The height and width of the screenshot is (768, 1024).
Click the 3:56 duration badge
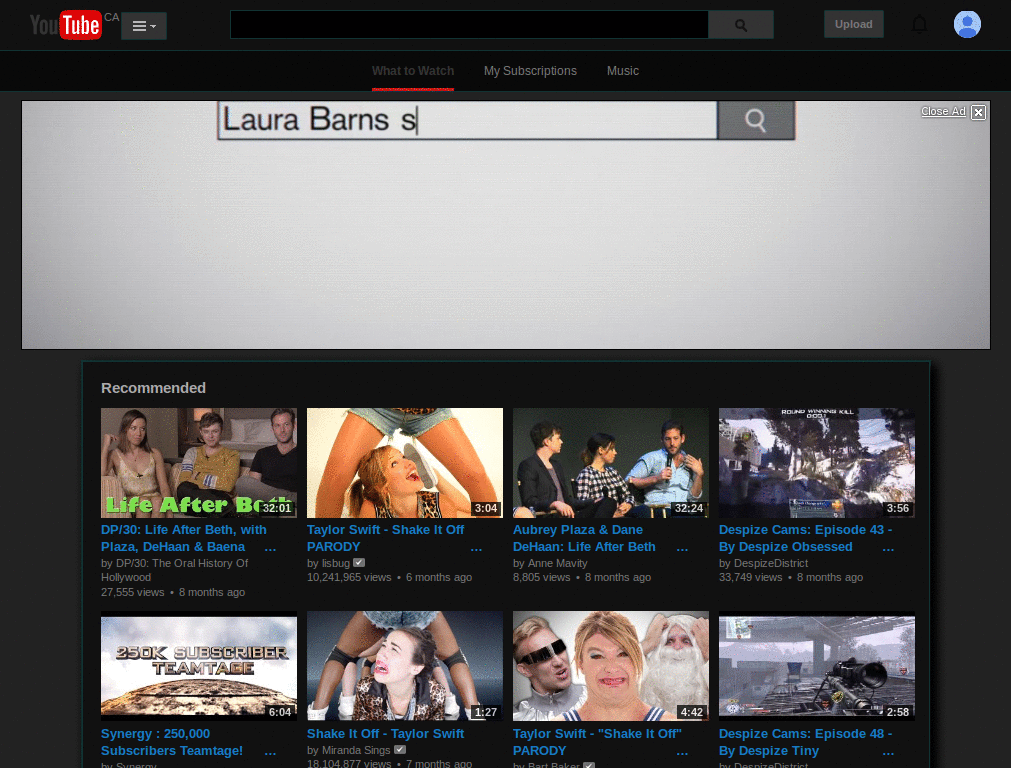(898, 508)
